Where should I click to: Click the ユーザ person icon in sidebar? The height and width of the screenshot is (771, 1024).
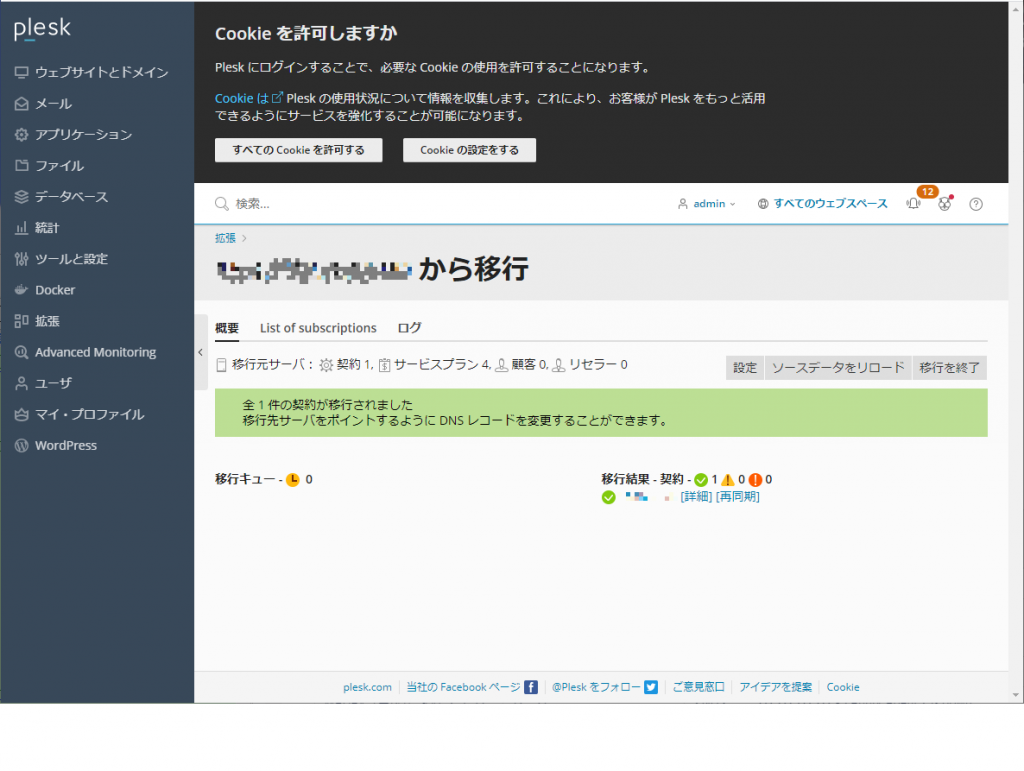coord(22,383)
